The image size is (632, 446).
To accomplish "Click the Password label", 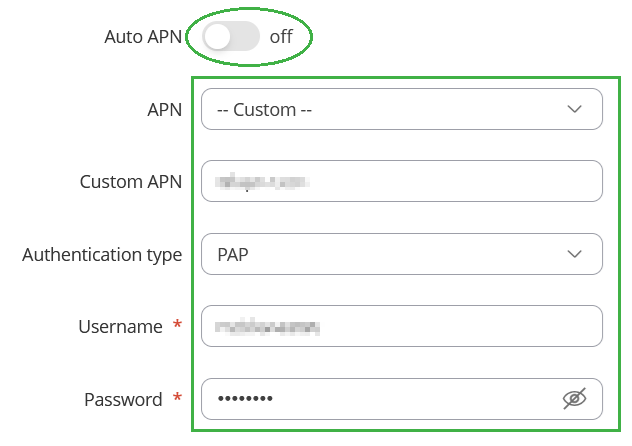I will 123,399.
